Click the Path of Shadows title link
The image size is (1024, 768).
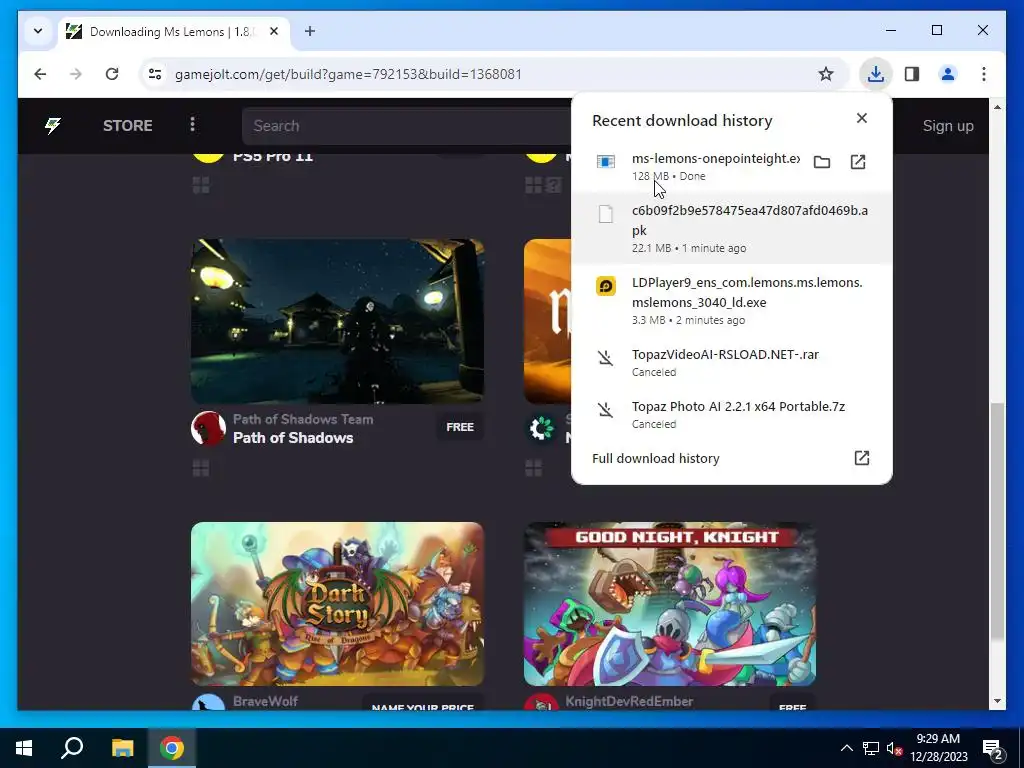click(293, 438)
